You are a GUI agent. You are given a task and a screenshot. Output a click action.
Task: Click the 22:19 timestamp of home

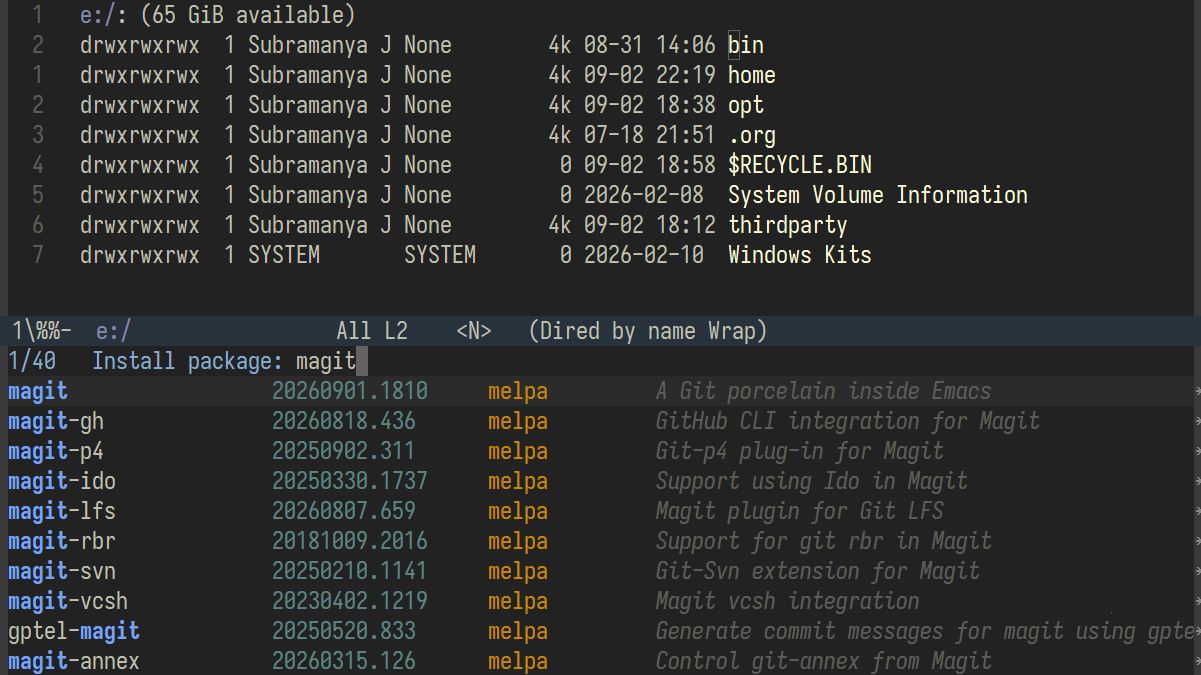[x=686, y=75]
